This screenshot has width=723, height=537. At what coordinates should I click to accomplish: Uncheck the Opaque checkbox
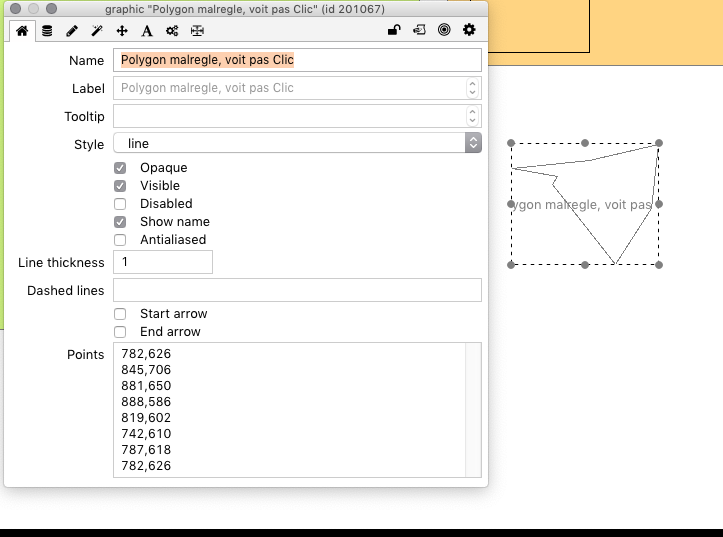120,168
